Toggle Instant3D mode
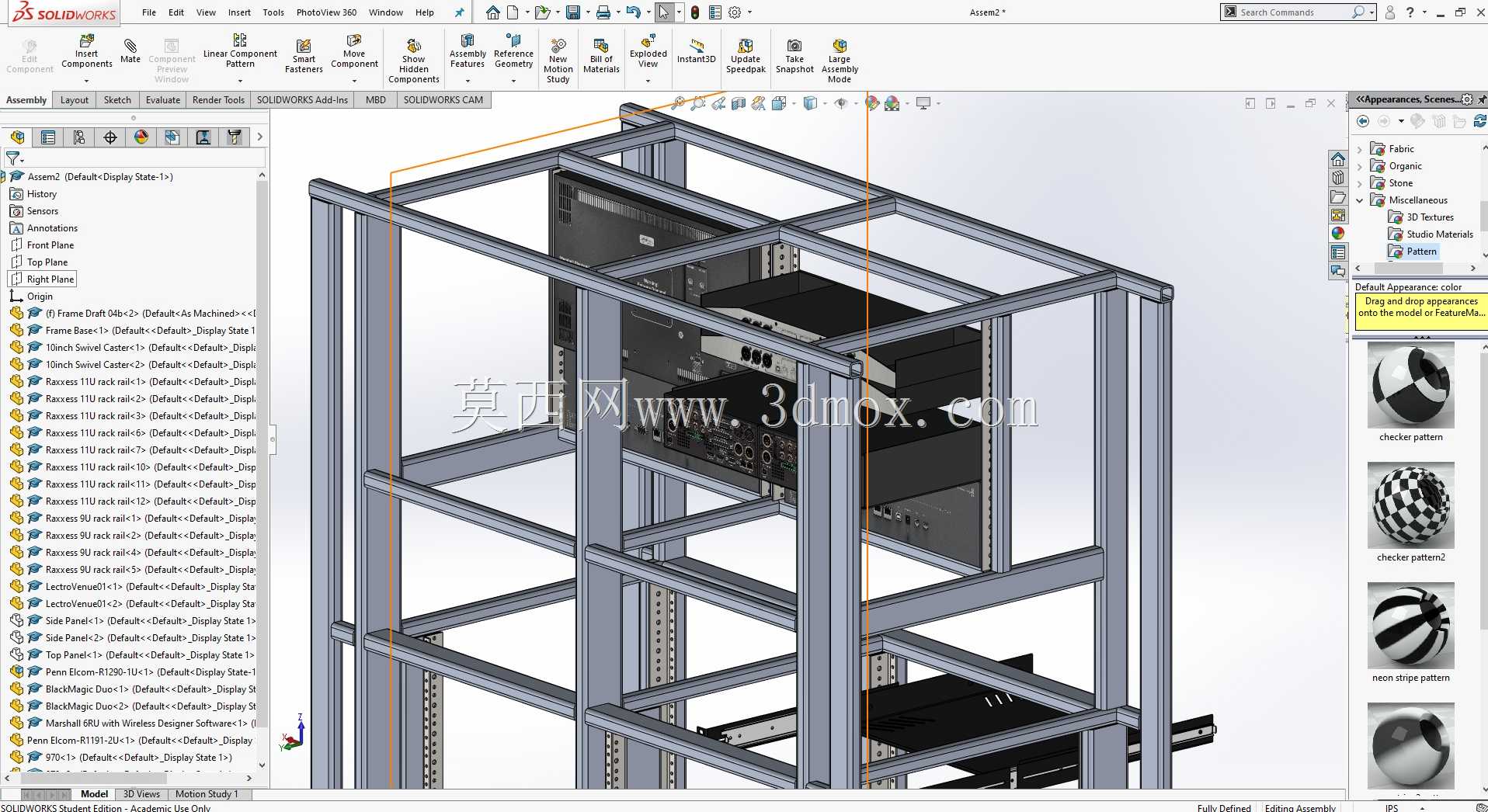The image size is (1488, 812). coord(697,51)
